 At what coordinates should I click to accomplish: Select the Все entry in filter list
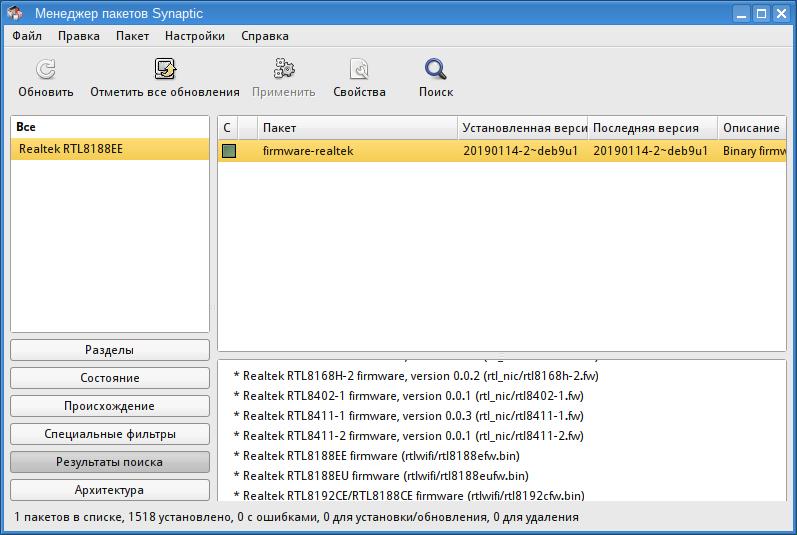pos(110,127)
